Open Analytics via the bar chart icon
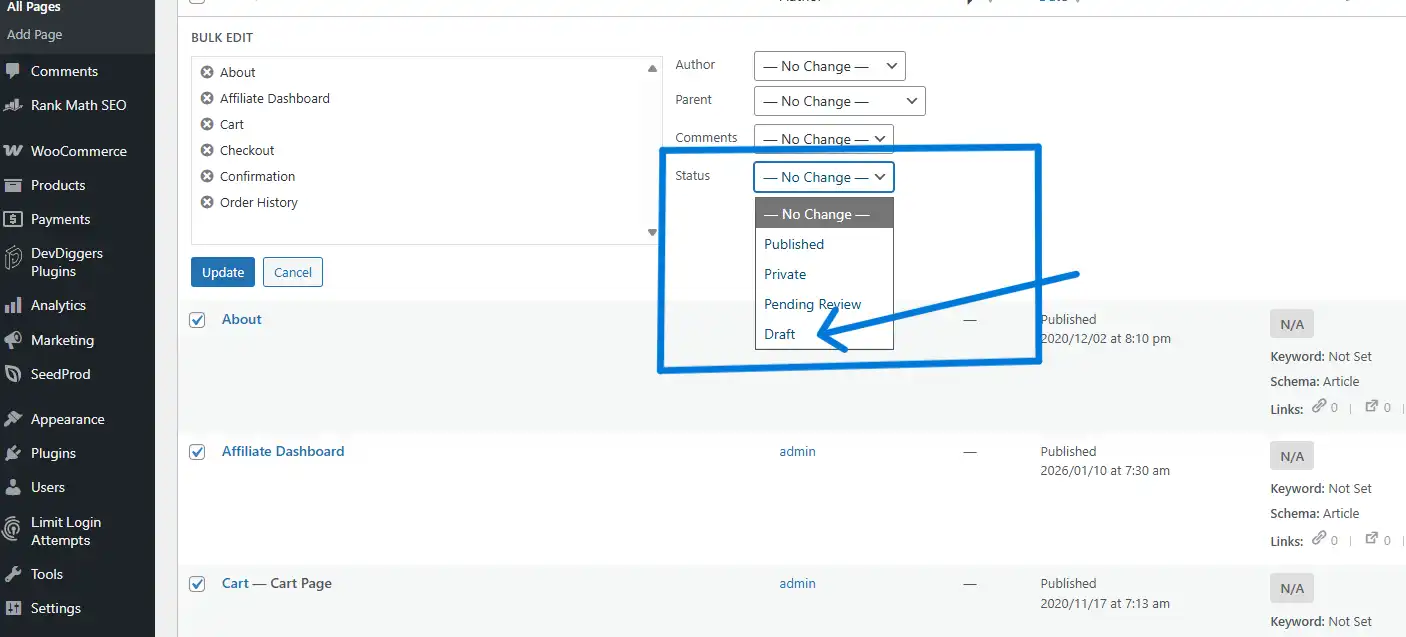Viewport: 1406px width, 637px height. [x=13, y=305]
